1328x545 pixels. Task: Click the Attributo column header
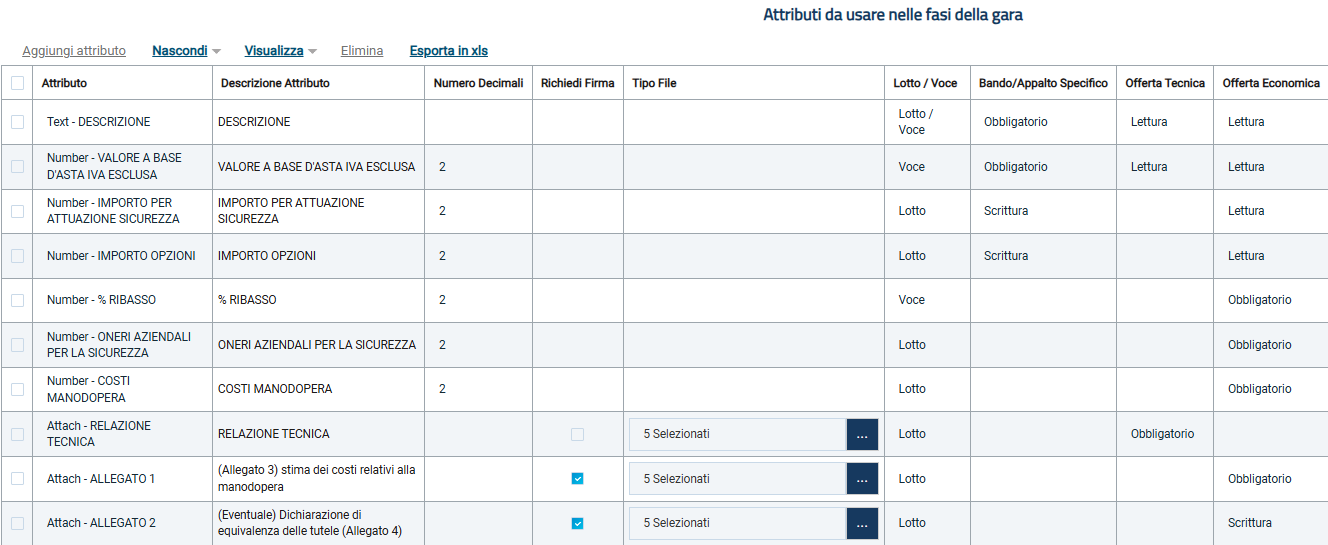(x=64, y=83)
